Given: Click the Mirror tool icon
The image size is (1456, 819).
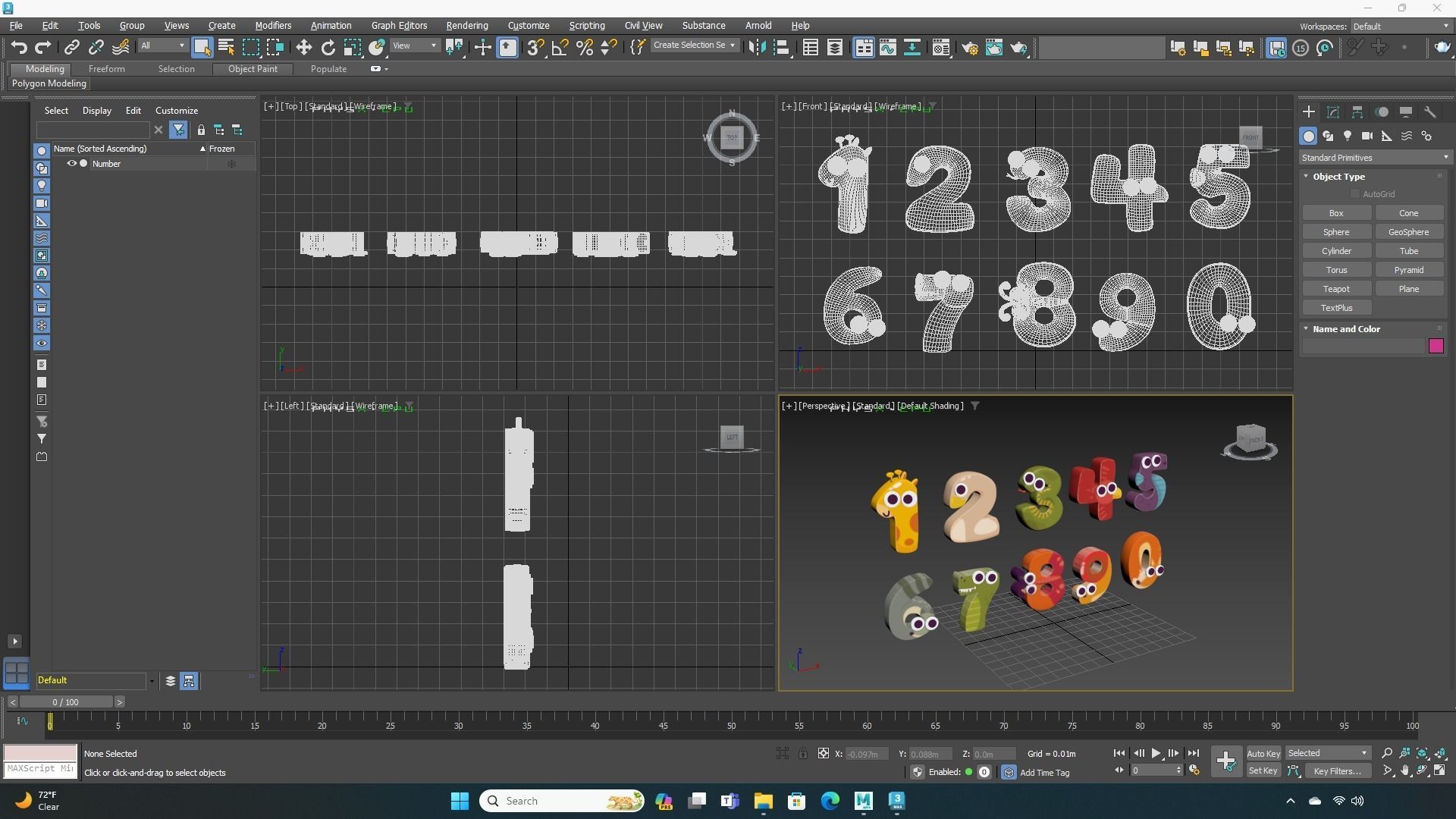Looking at the screenshot, I should coord(756,48).
